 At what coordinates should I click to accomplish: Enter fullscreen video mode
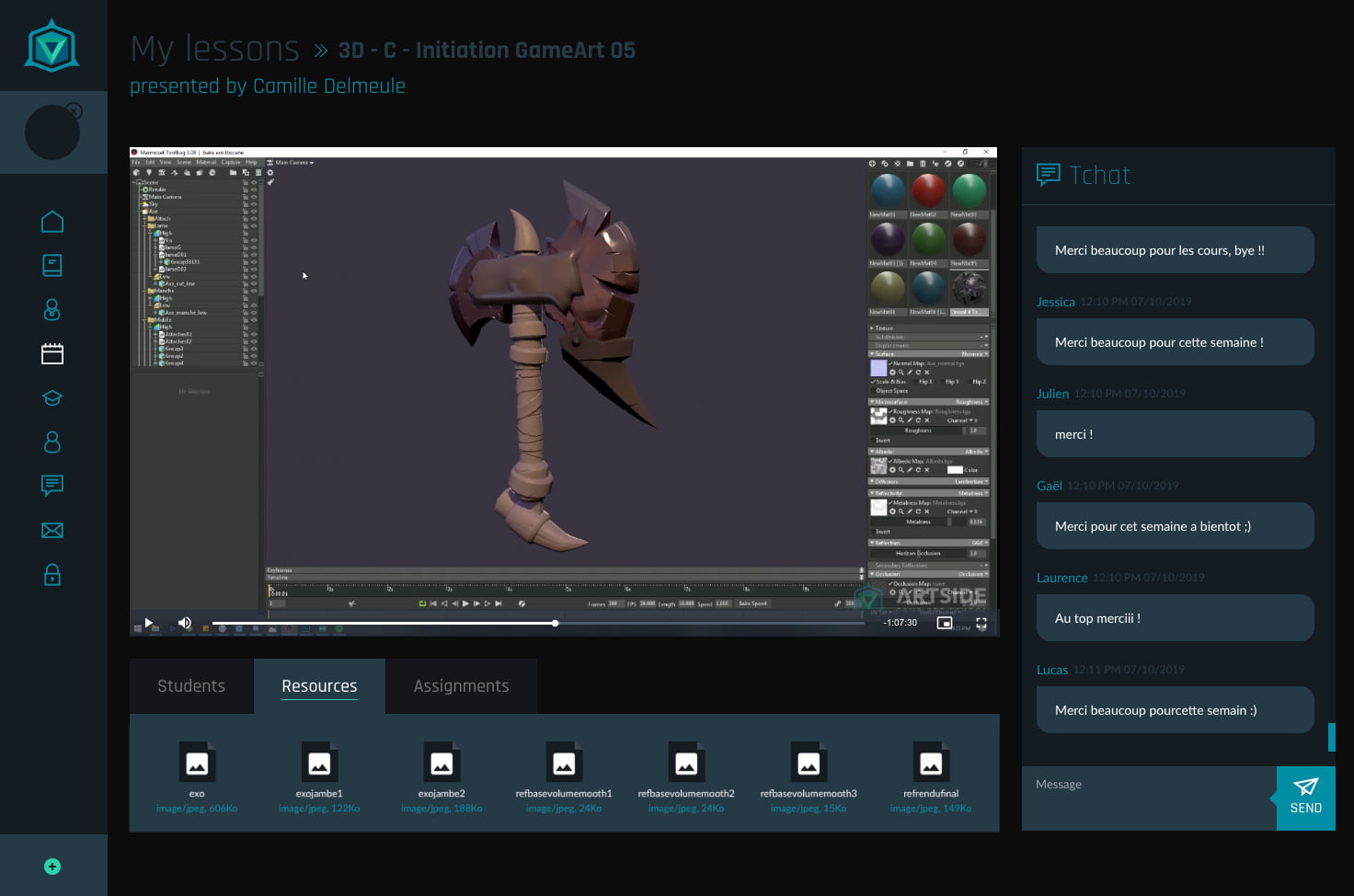click(x=981, y=623)
